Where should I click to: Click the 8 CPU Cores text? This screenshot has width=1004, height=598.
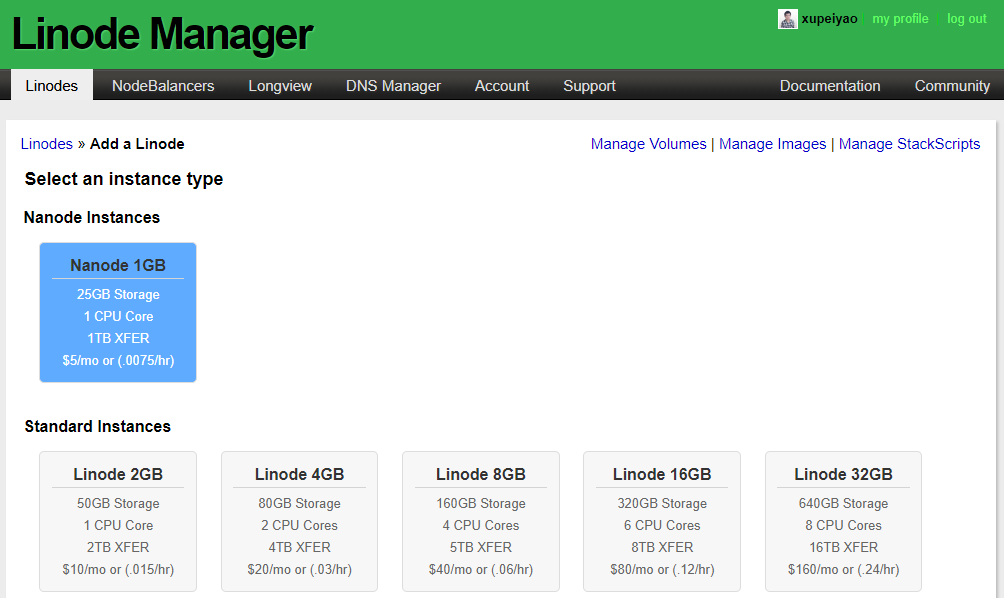pos(843,525)
